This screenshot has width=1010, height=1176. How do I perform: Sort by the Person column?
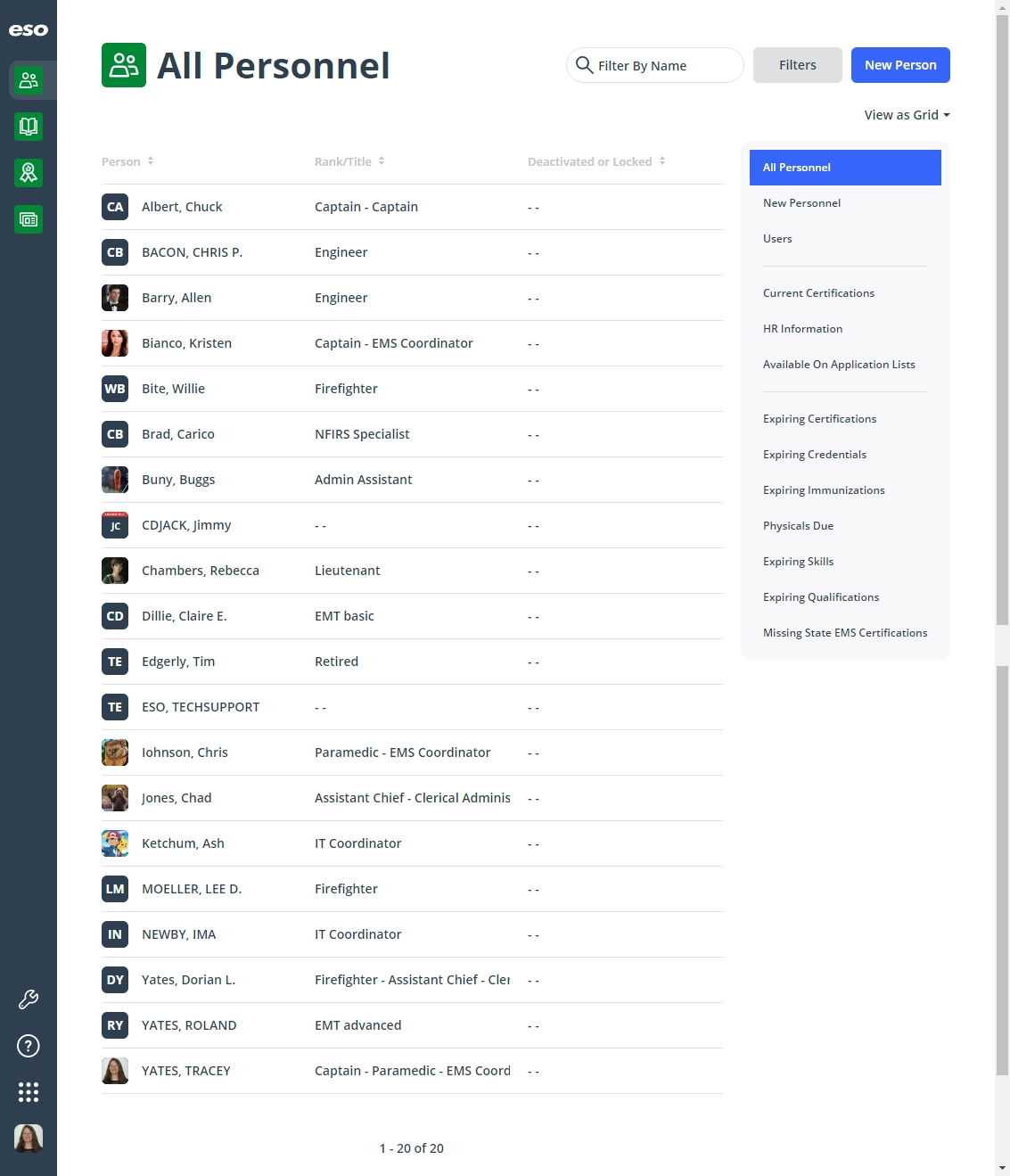[127, 161]
